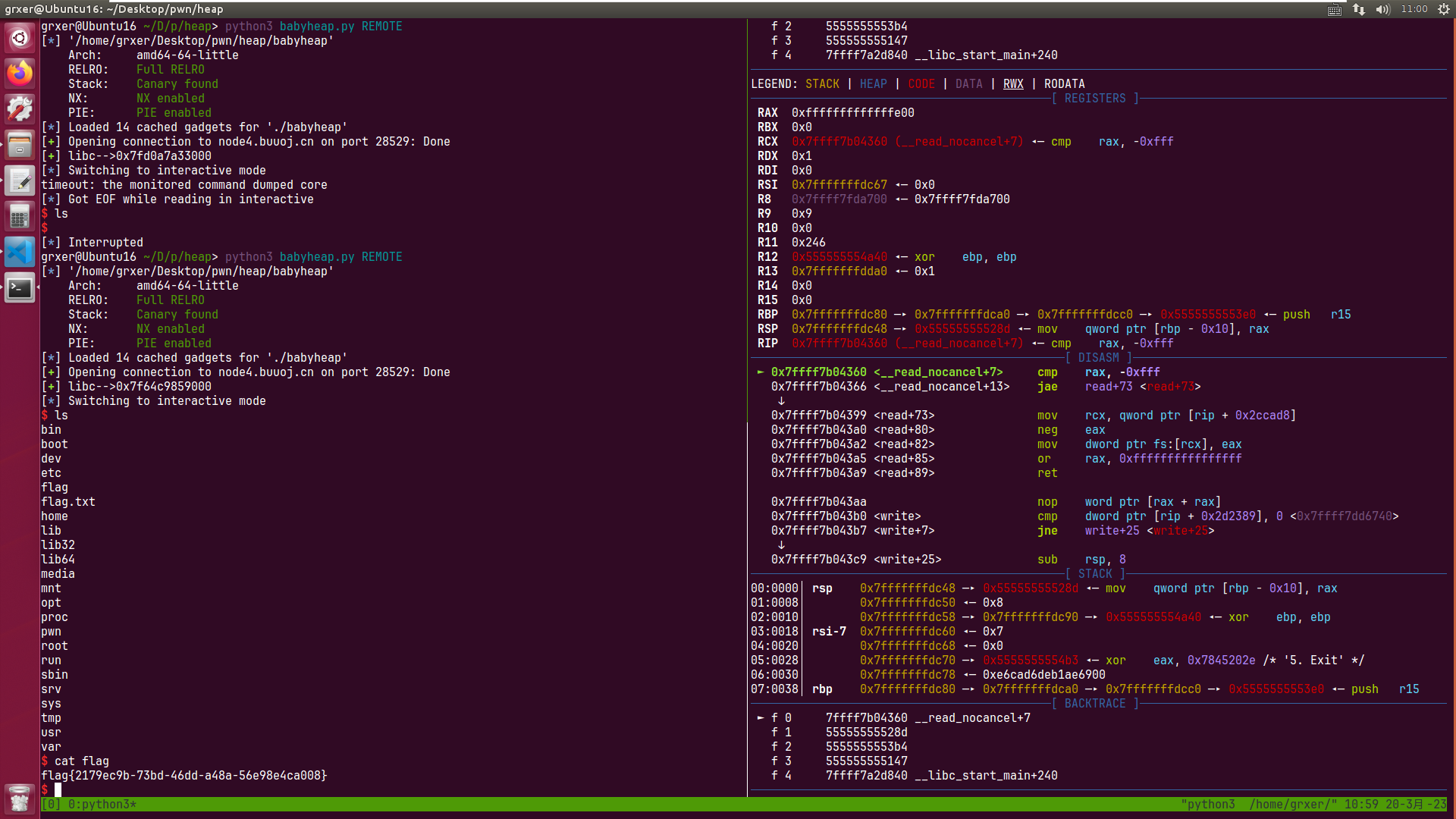This screenshot has width=1456, height=819.
Task: Open the 11:00 clock menu
Action: pos(1414,9)
